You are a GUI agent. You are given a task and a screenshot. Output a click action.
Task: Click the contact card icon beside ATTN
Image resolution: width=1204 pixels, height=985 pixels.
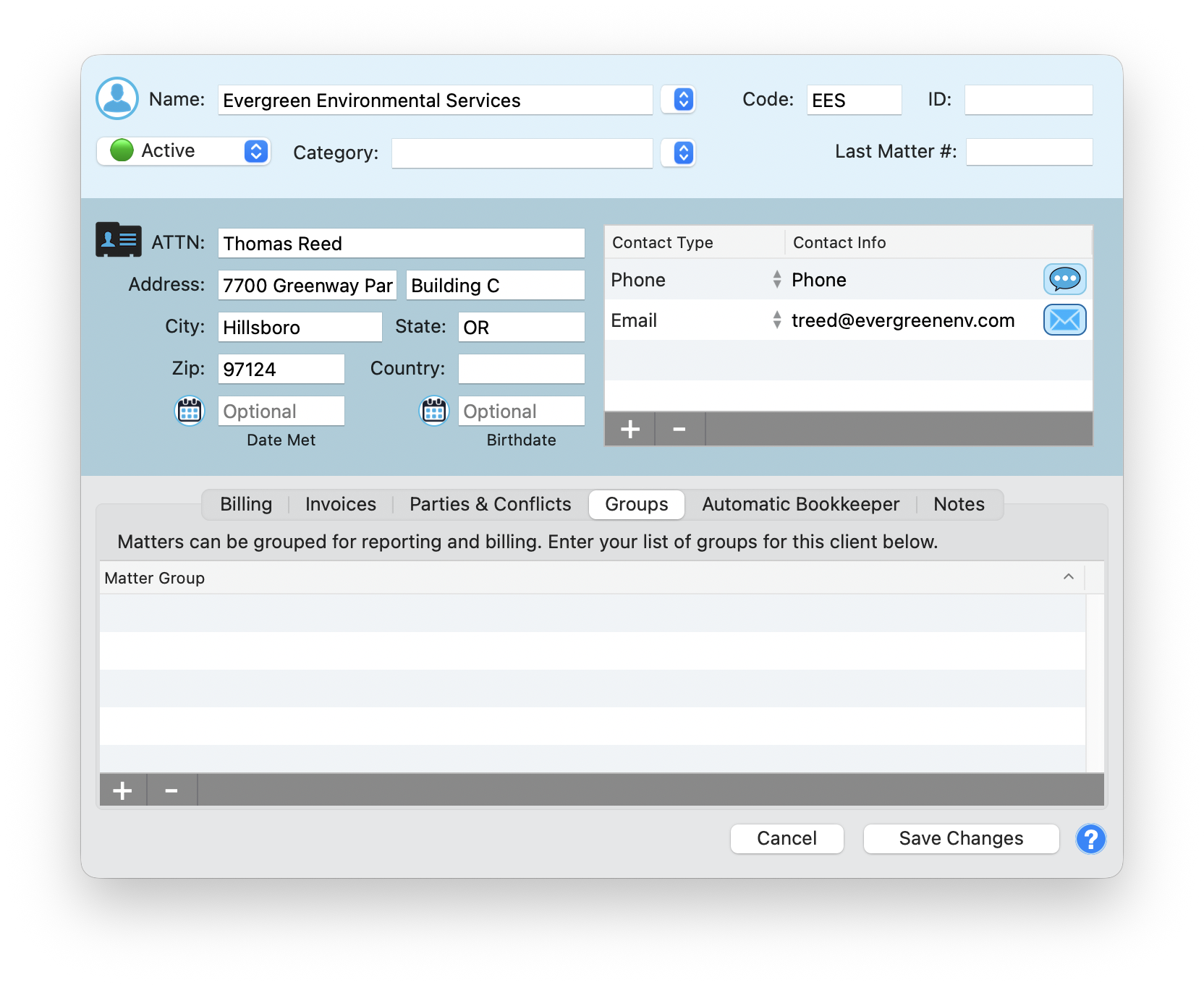118,239
